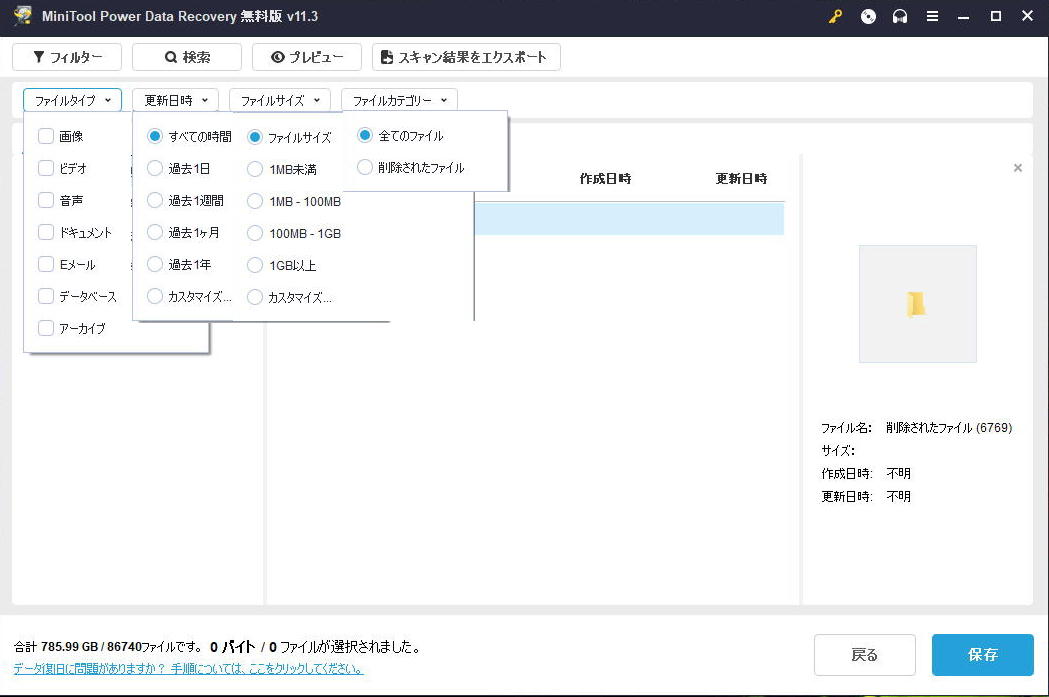Screen dimensions: 1049x697
Task: Open the hamburger application menu
Action: click(932, 16)
